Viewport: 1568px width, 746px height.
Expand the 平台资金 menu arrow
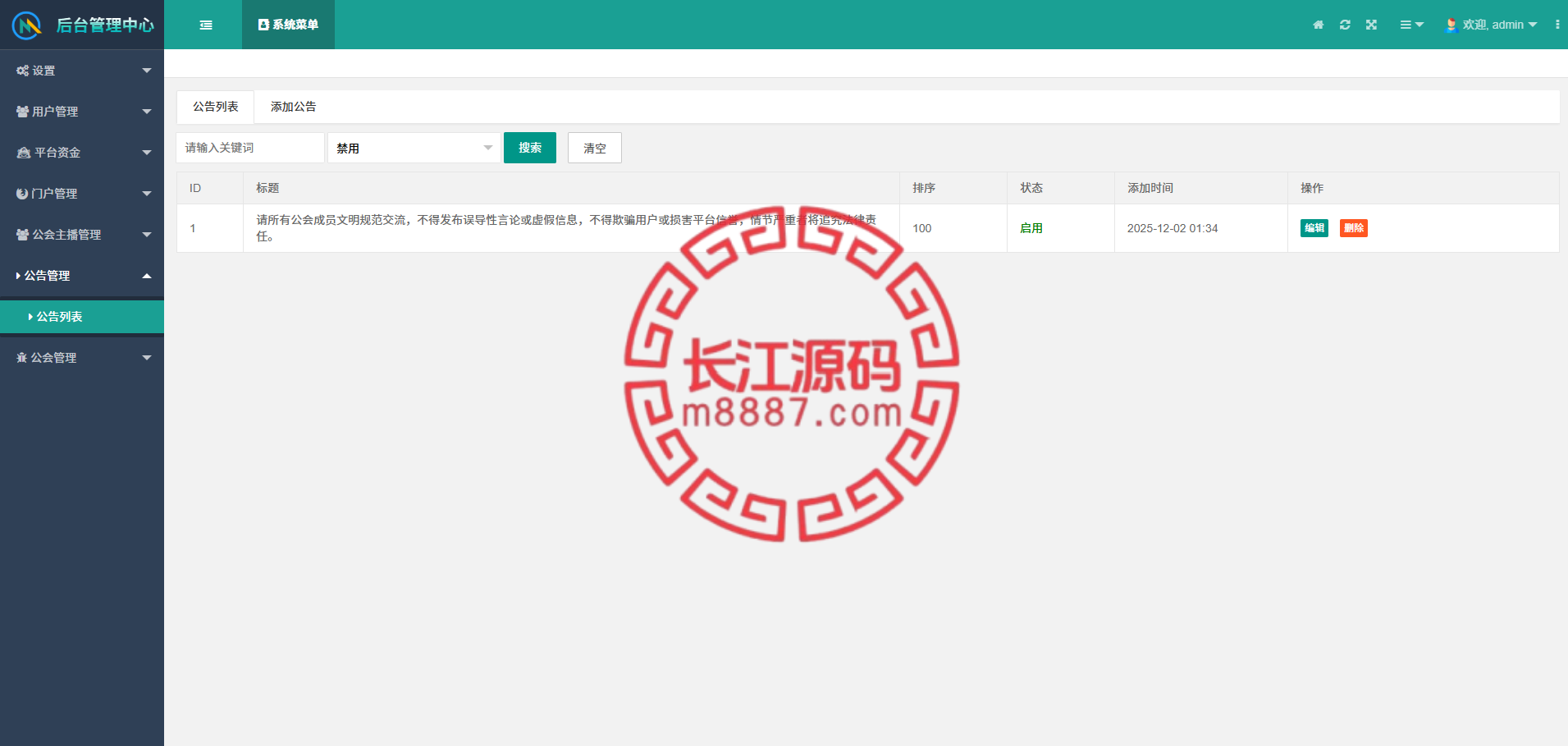147,153
